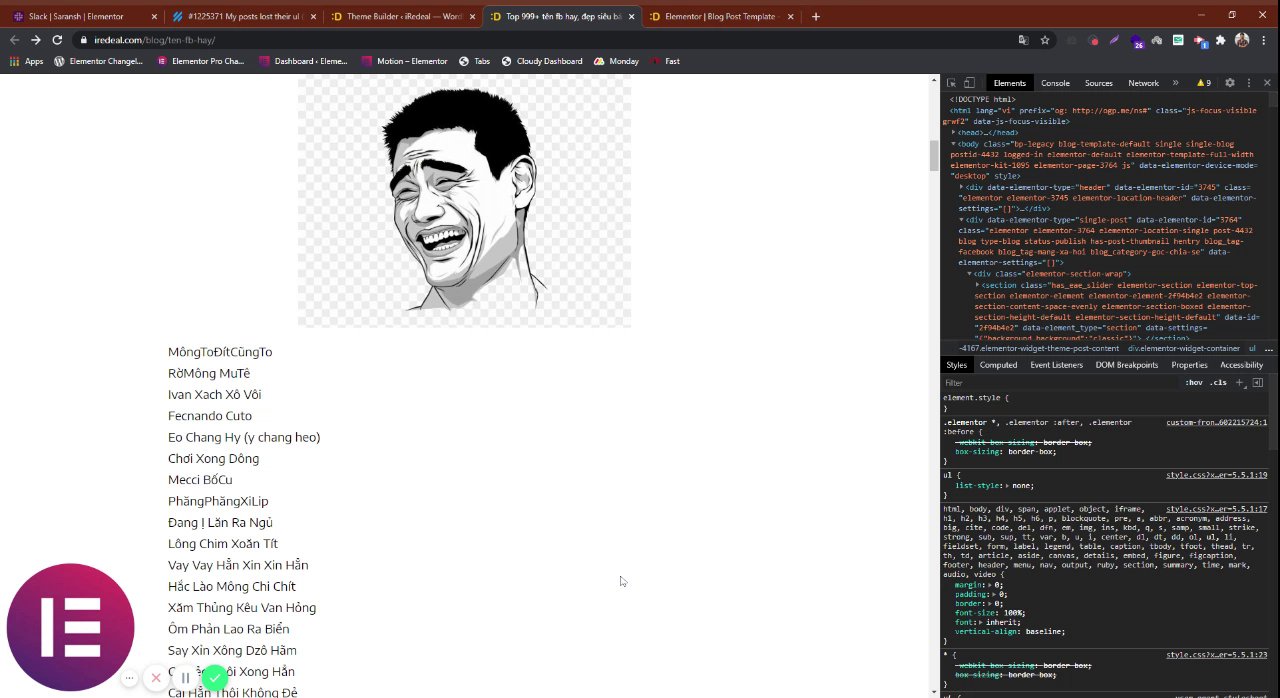
Task: Switch to the Theme Builder iRedeal tab
Action: [x=403, y=16]
